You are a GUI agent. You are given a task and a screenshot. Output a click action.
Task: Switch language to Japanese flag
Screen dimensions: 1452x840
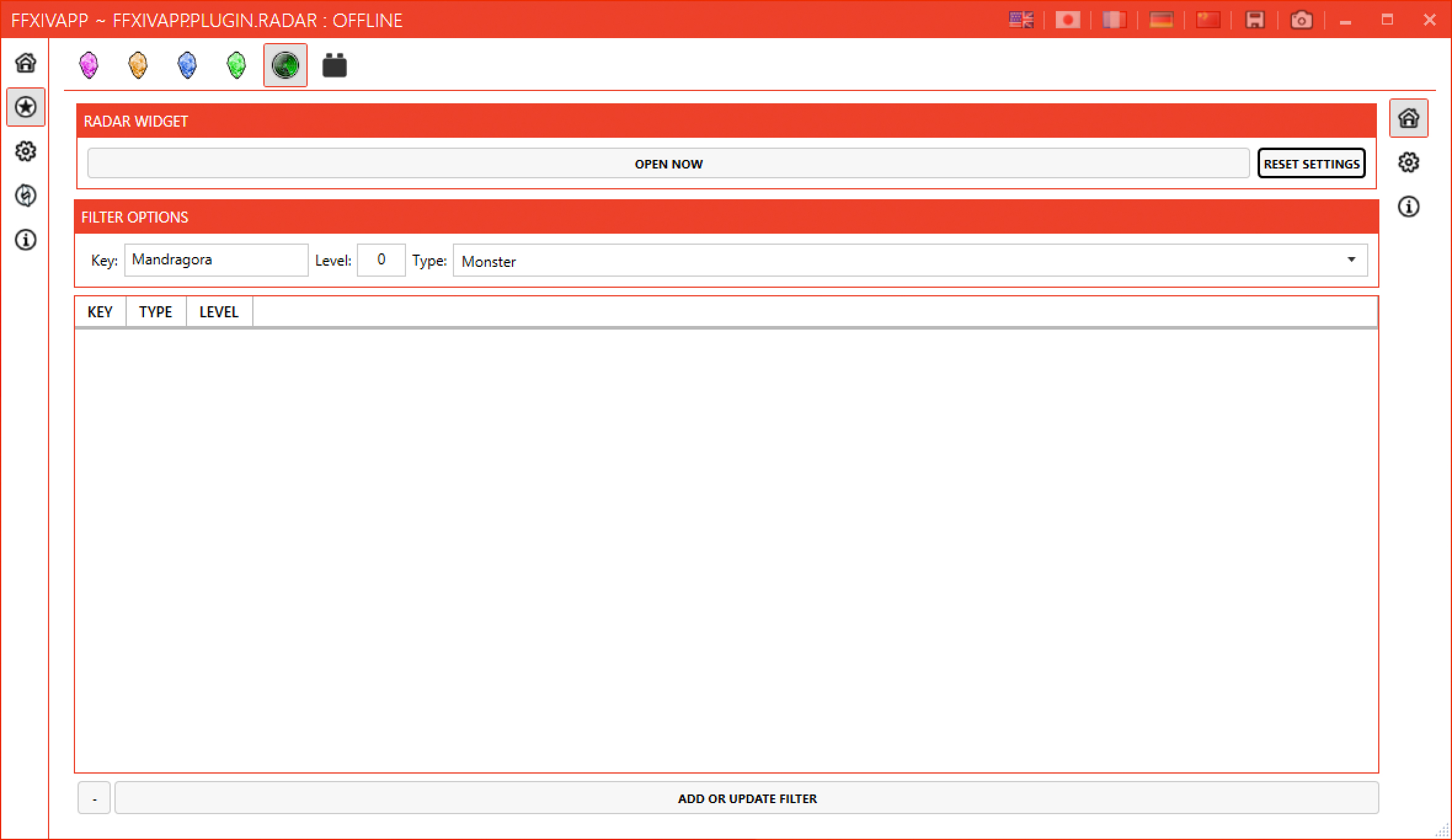click(x=1068, y=20)
